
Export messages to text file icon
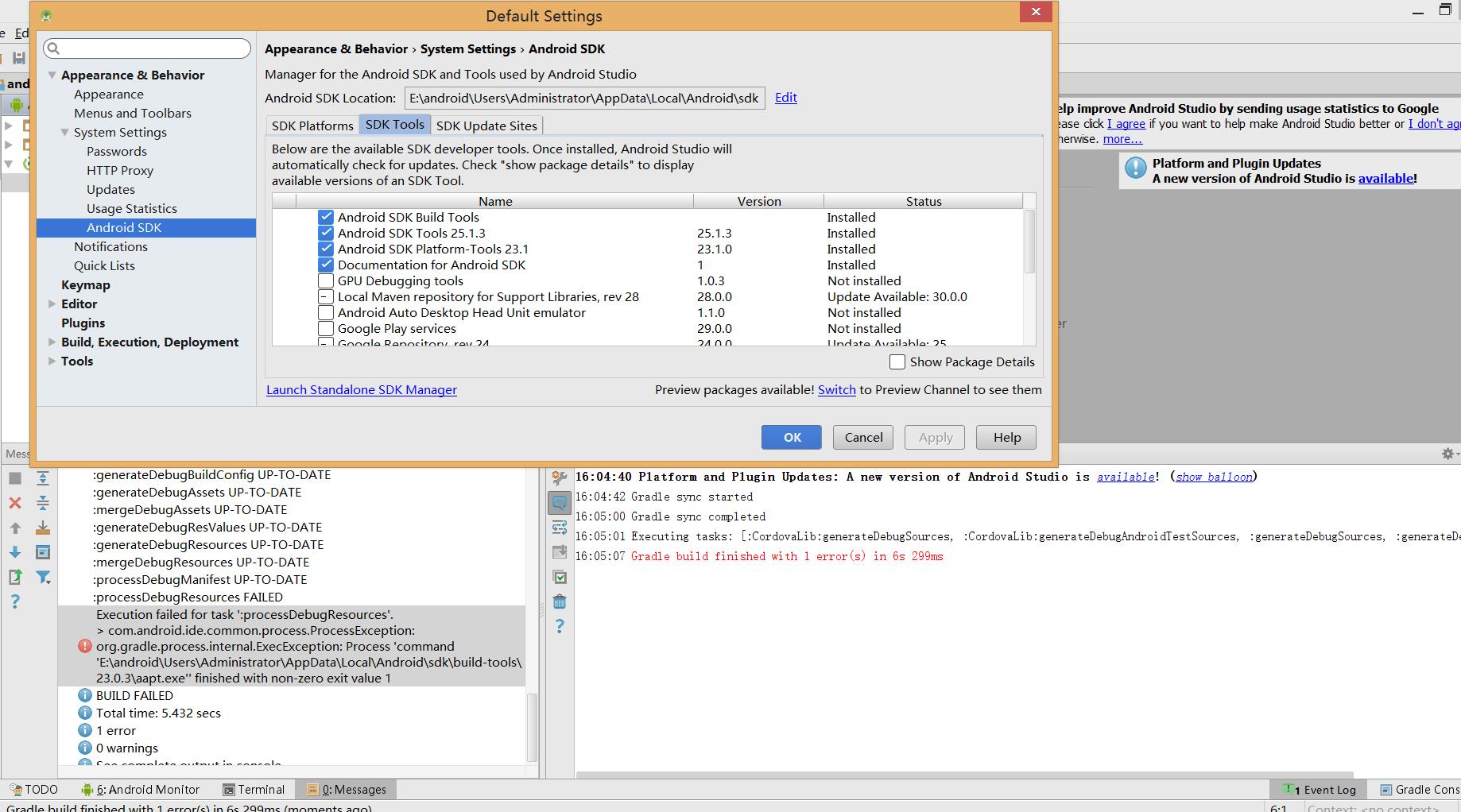coord(15,577)
